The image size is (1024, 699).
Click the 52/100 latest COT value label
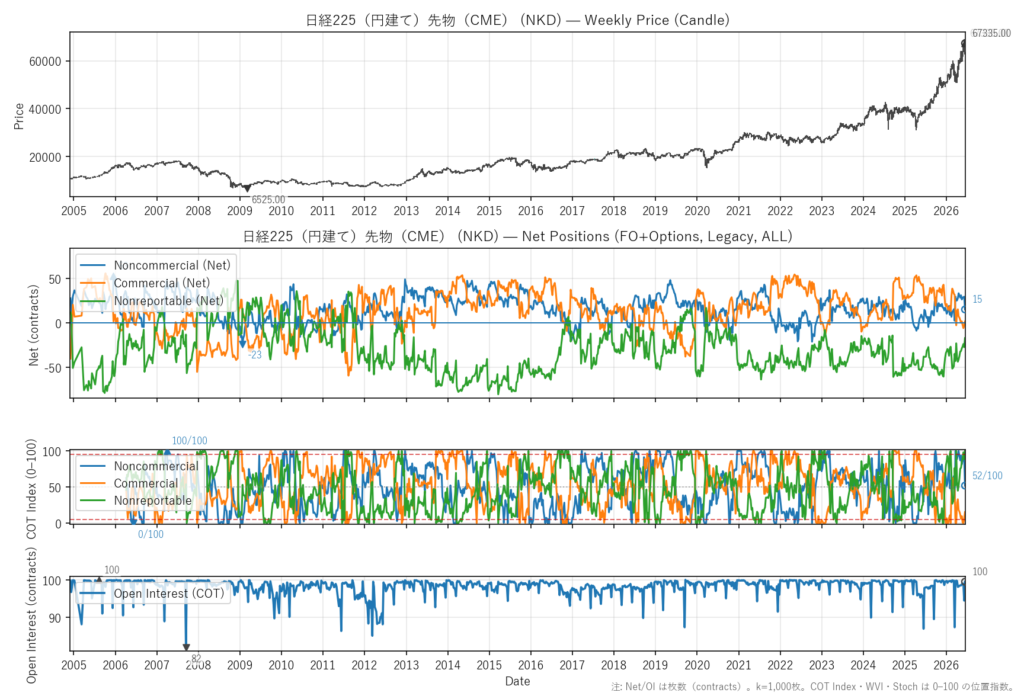pyautogui.click(x=987, y=476)
